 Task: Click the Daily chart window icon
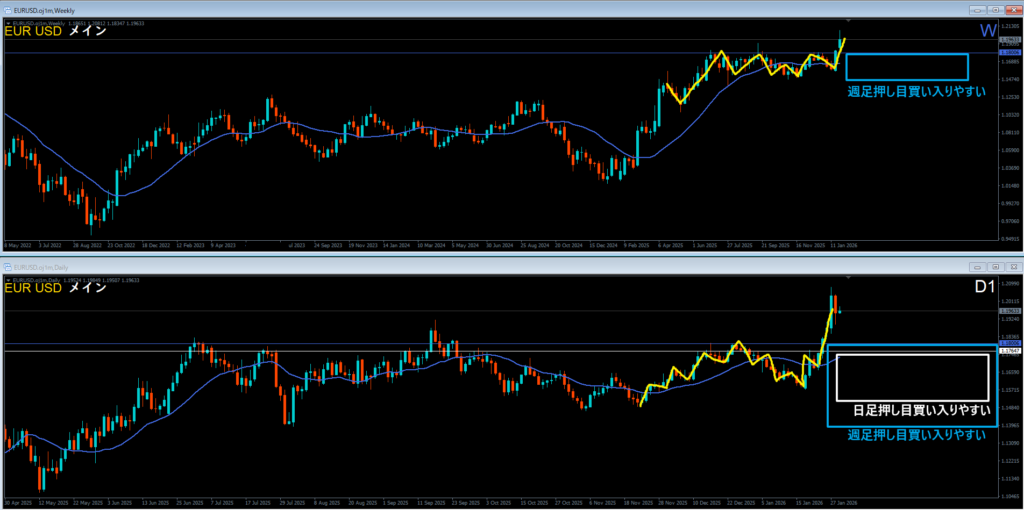[x=8, y=267]
